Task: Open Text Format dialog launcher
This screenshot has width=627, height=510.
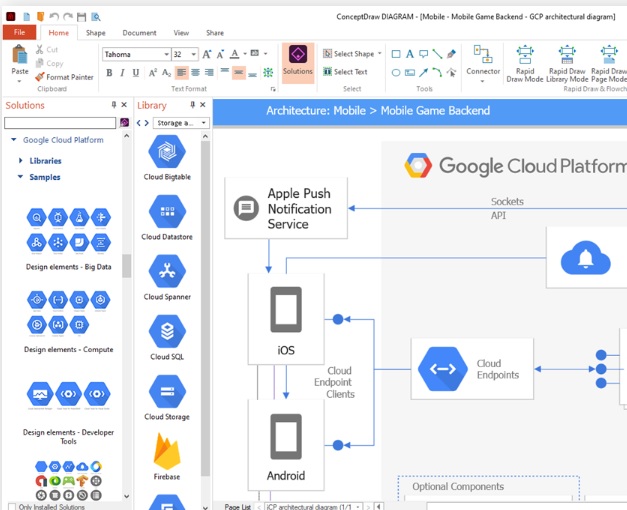Action: point(273,89)
